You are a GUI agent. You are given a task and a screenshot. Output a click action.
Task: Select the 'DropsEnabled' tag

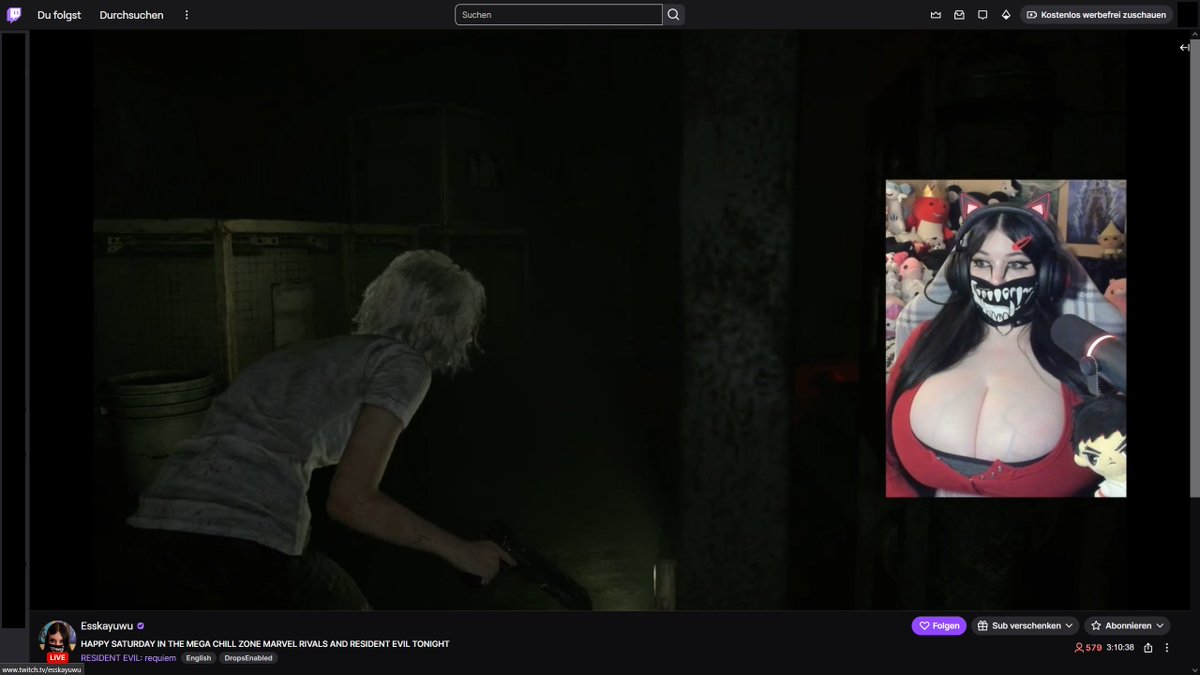(x=248, y=658)
